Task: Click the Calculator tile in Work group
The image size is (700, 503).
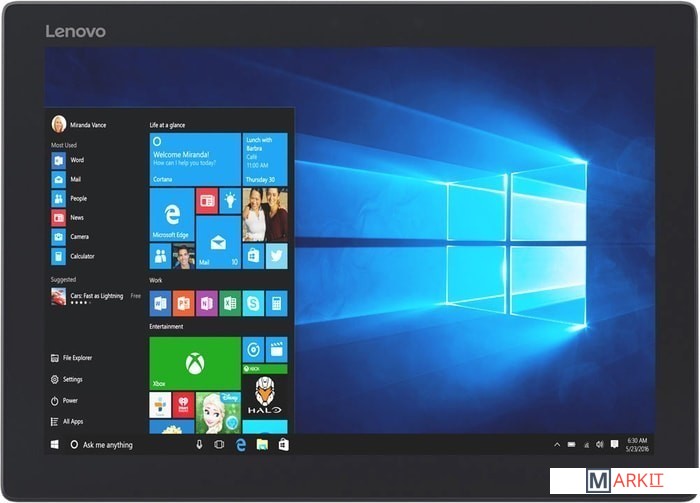Action: pos(276,303)
